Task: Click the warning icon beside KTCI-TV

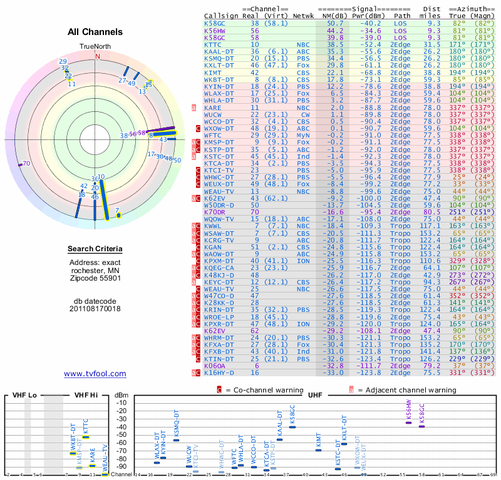Action: point(198,170)
